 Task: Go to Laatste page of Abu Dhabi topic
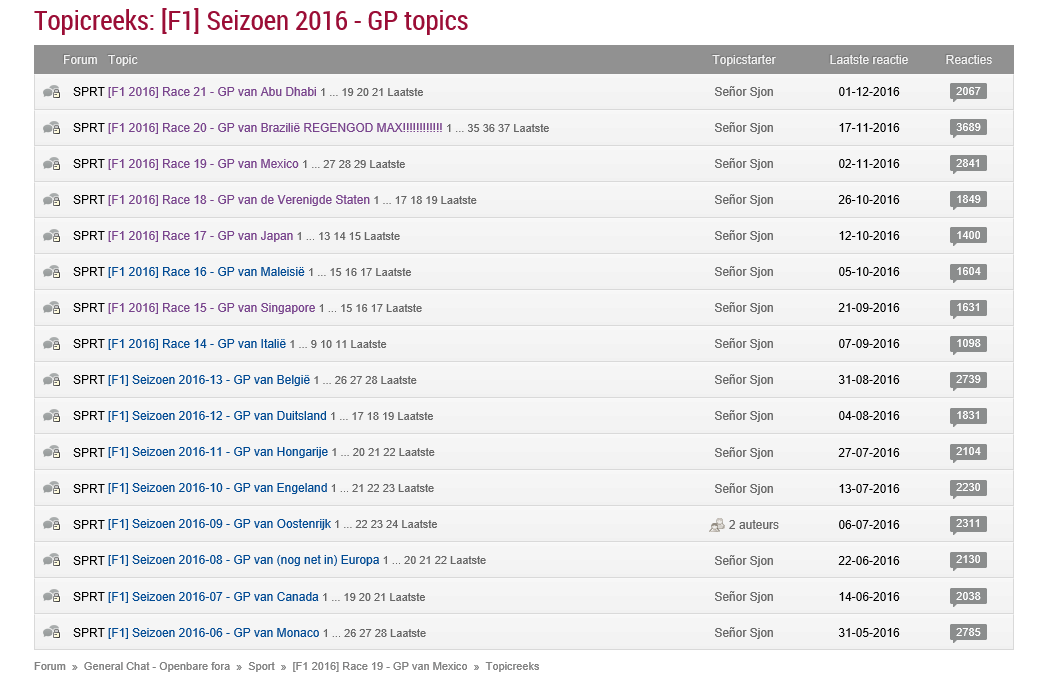[405, 92]
